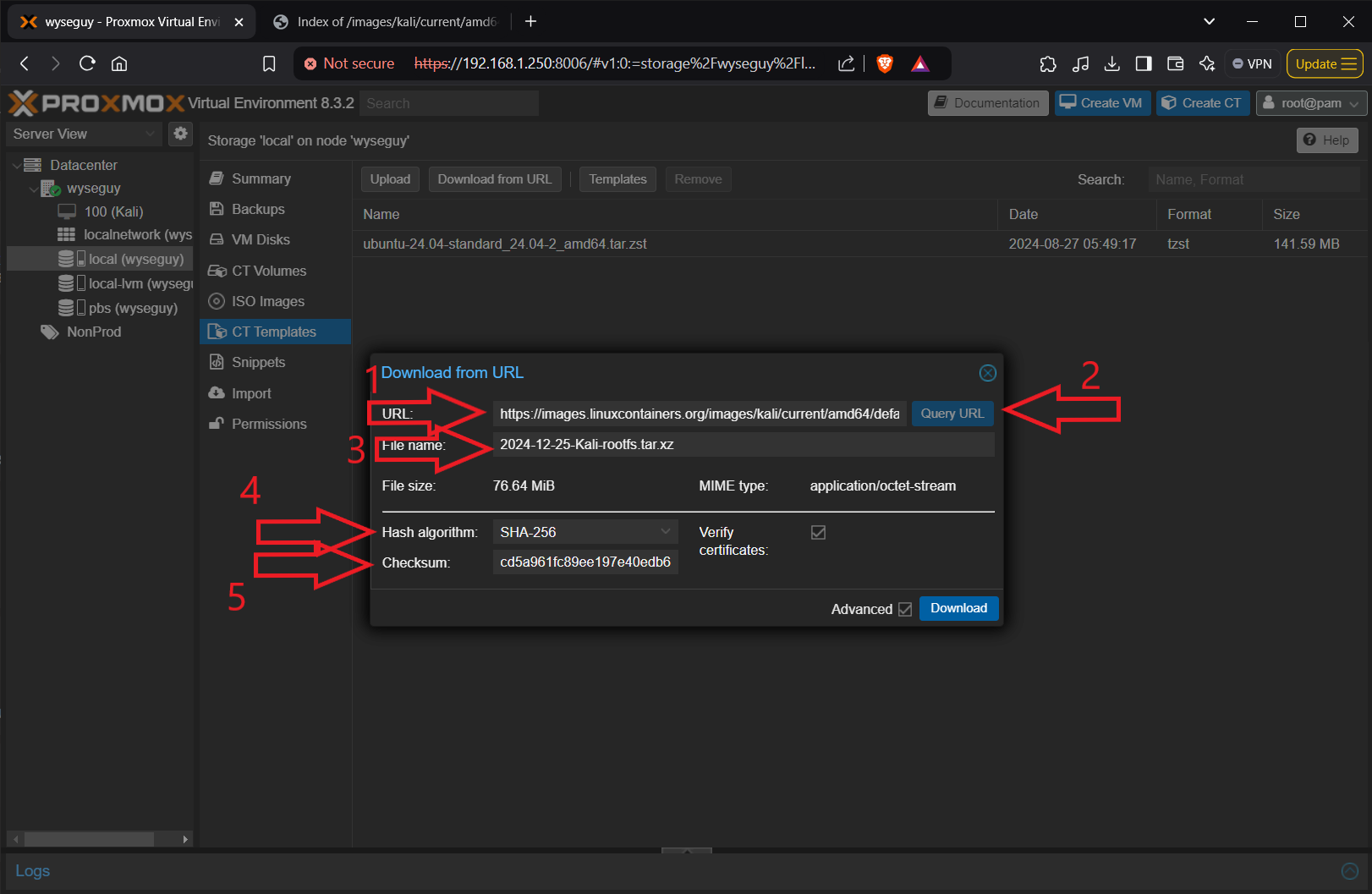
Task: Close the Download from URL dialog
Action: (987, 373)
